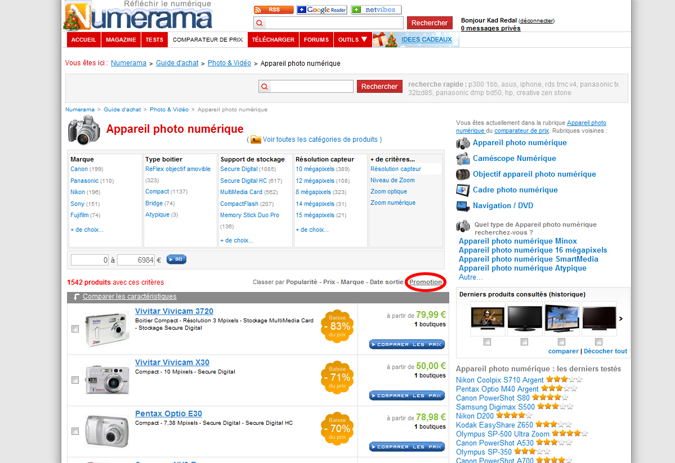Image resolution: width=675 pixels, height=463 pixels.
Task: Filter by brand Canon
Action: pyautogui.click(x=79, y=169)
